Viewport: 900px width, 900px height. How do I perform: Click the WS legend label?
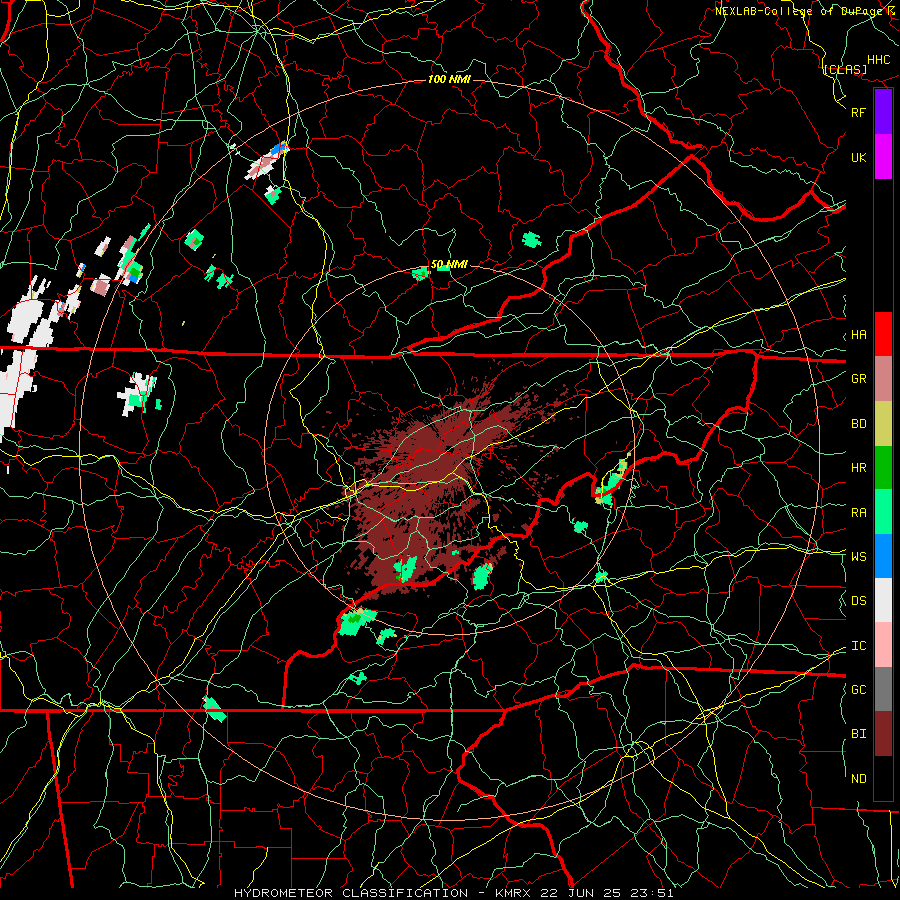point(858,556)
